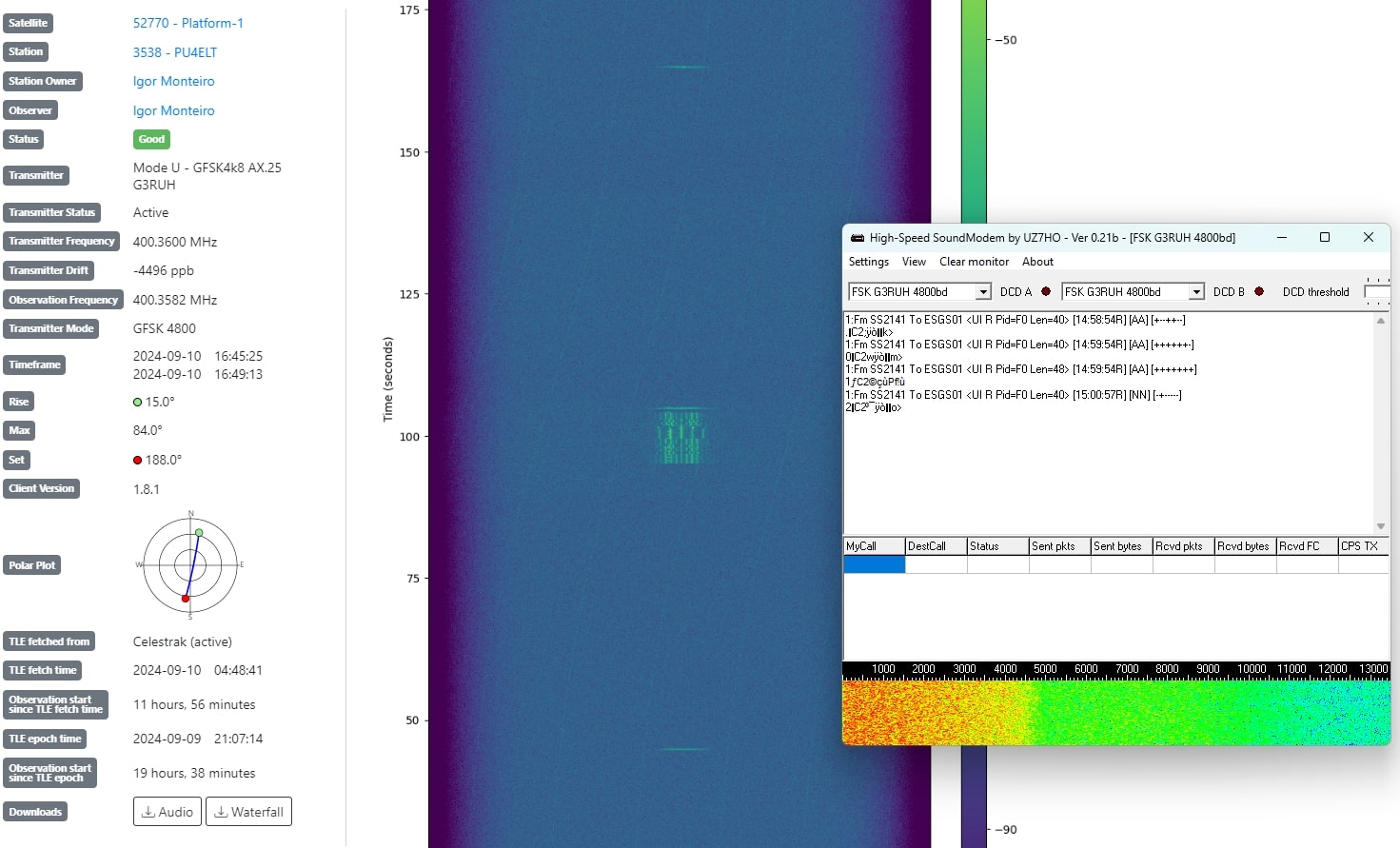Click the DestCall column header
The width and height of the screenshot is (1400, 848).
click(936, 546)
